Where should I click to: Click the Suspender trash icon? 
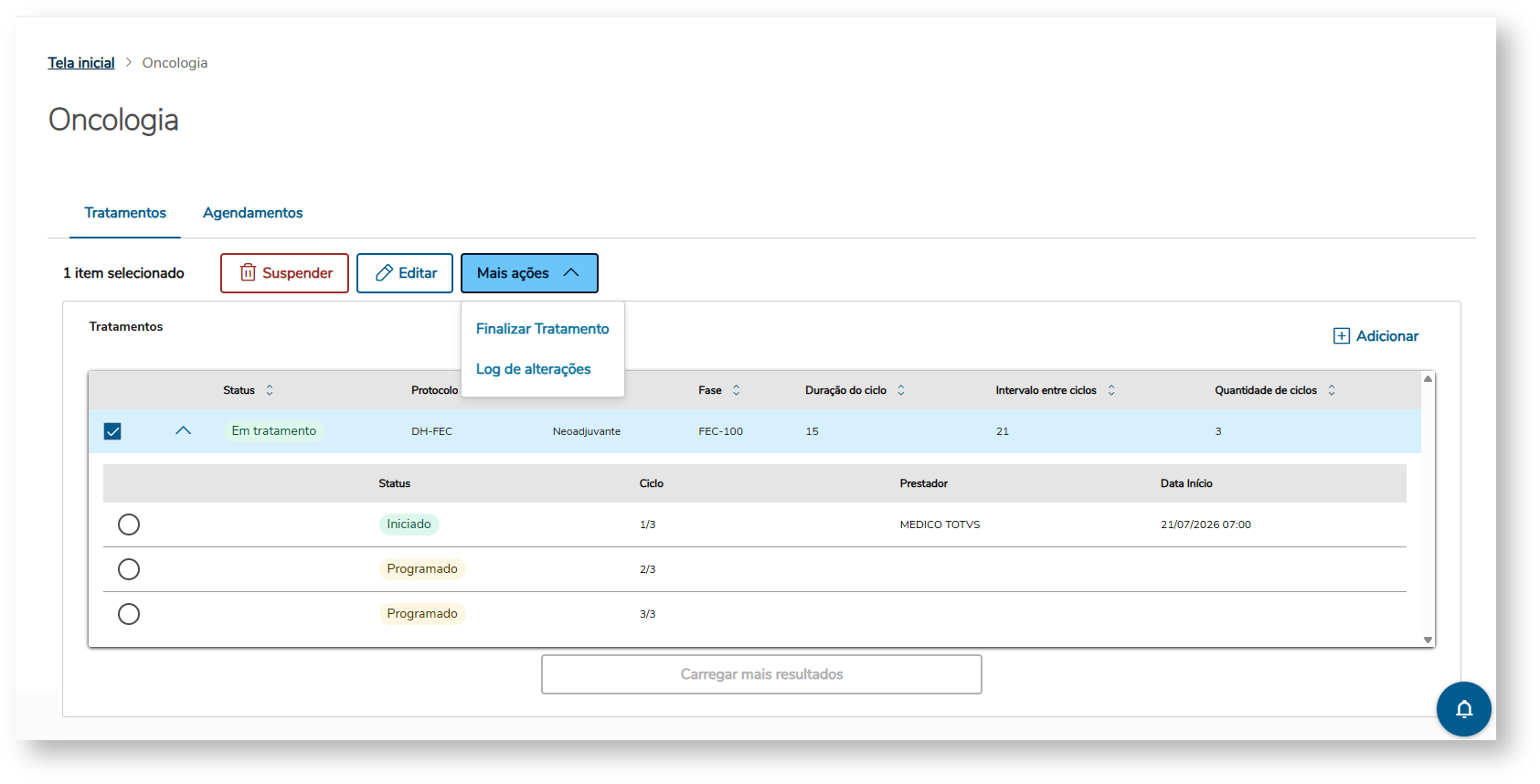click(x=248, y=272)
